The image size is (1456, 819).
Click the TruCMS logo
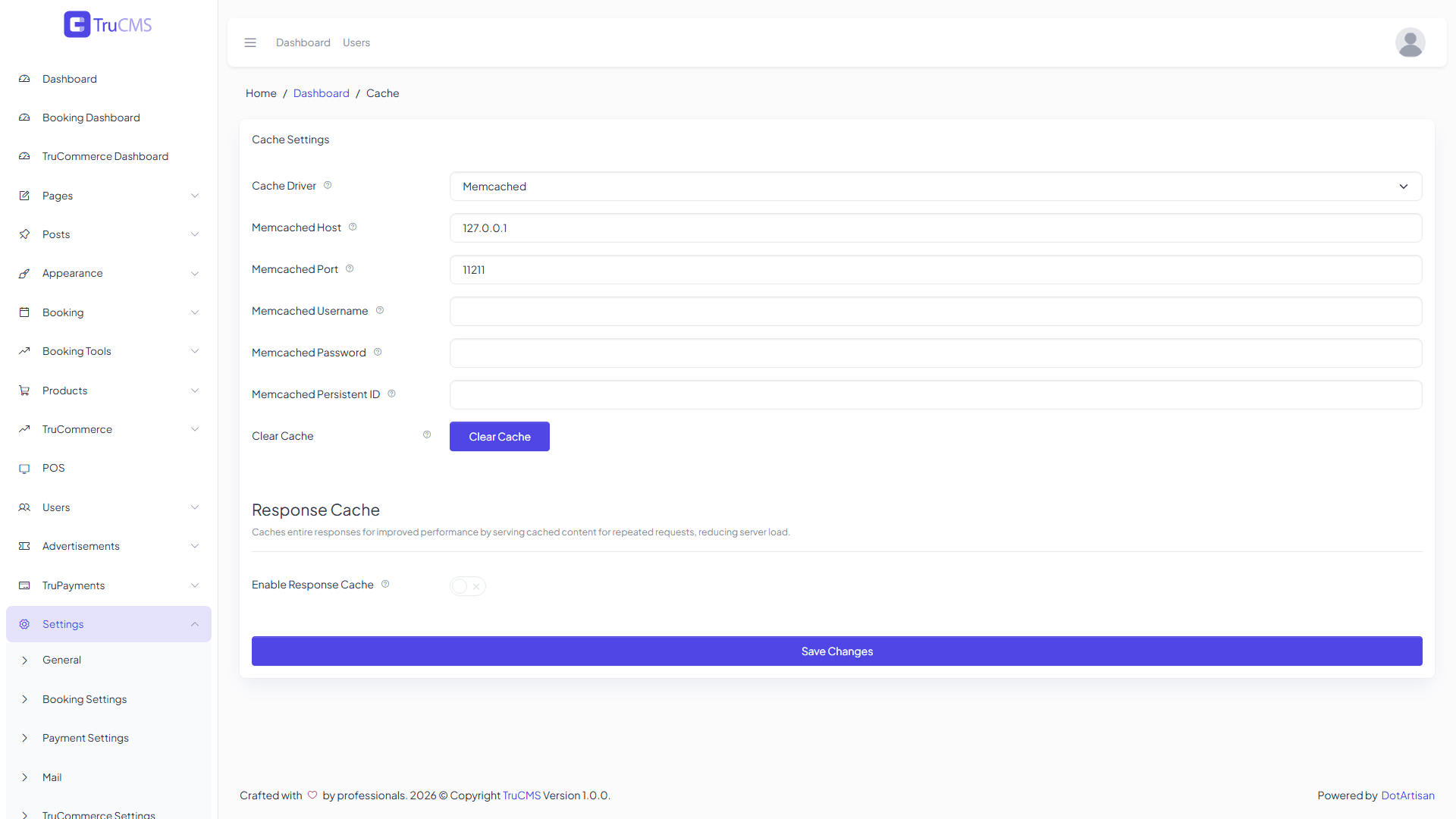point(108,24)
